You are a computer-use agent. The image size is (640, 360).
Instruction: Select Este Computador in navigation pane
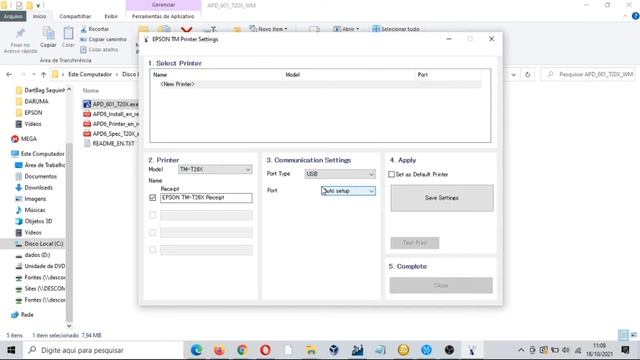click(38, 154)
